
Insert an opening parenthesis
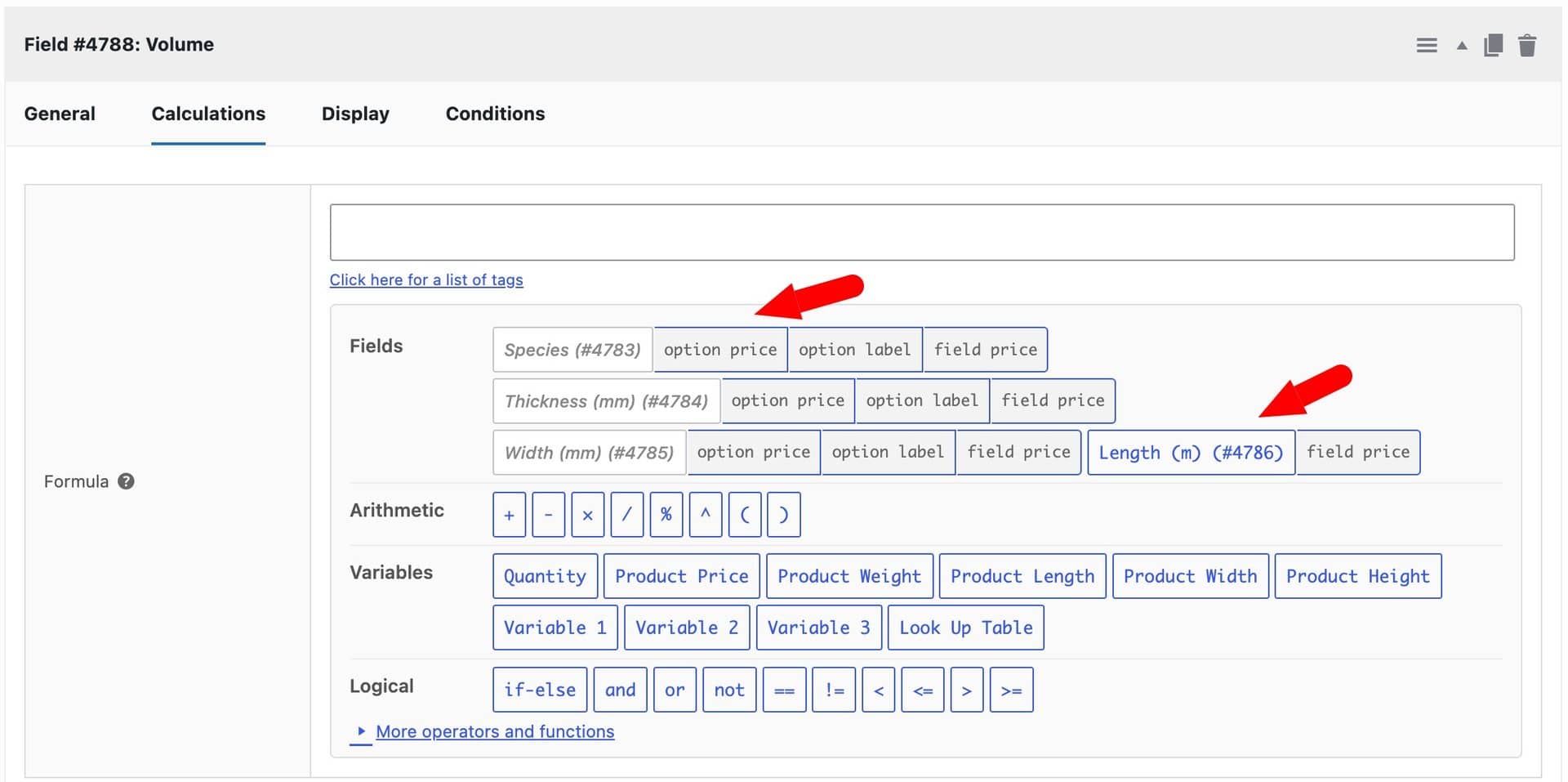coord(745,515)
